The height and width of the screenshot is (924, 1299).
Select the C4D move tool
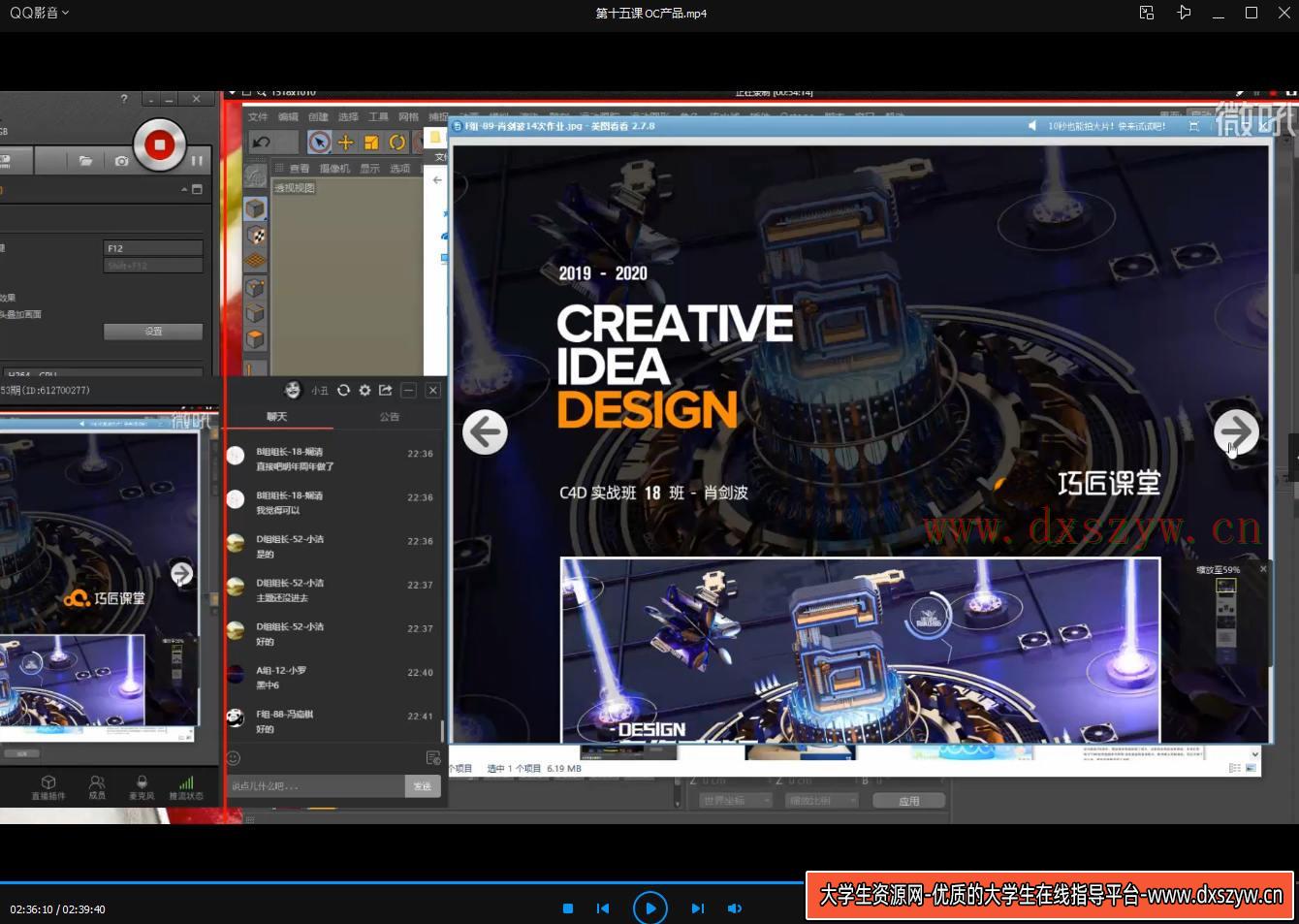pos(345,143)
